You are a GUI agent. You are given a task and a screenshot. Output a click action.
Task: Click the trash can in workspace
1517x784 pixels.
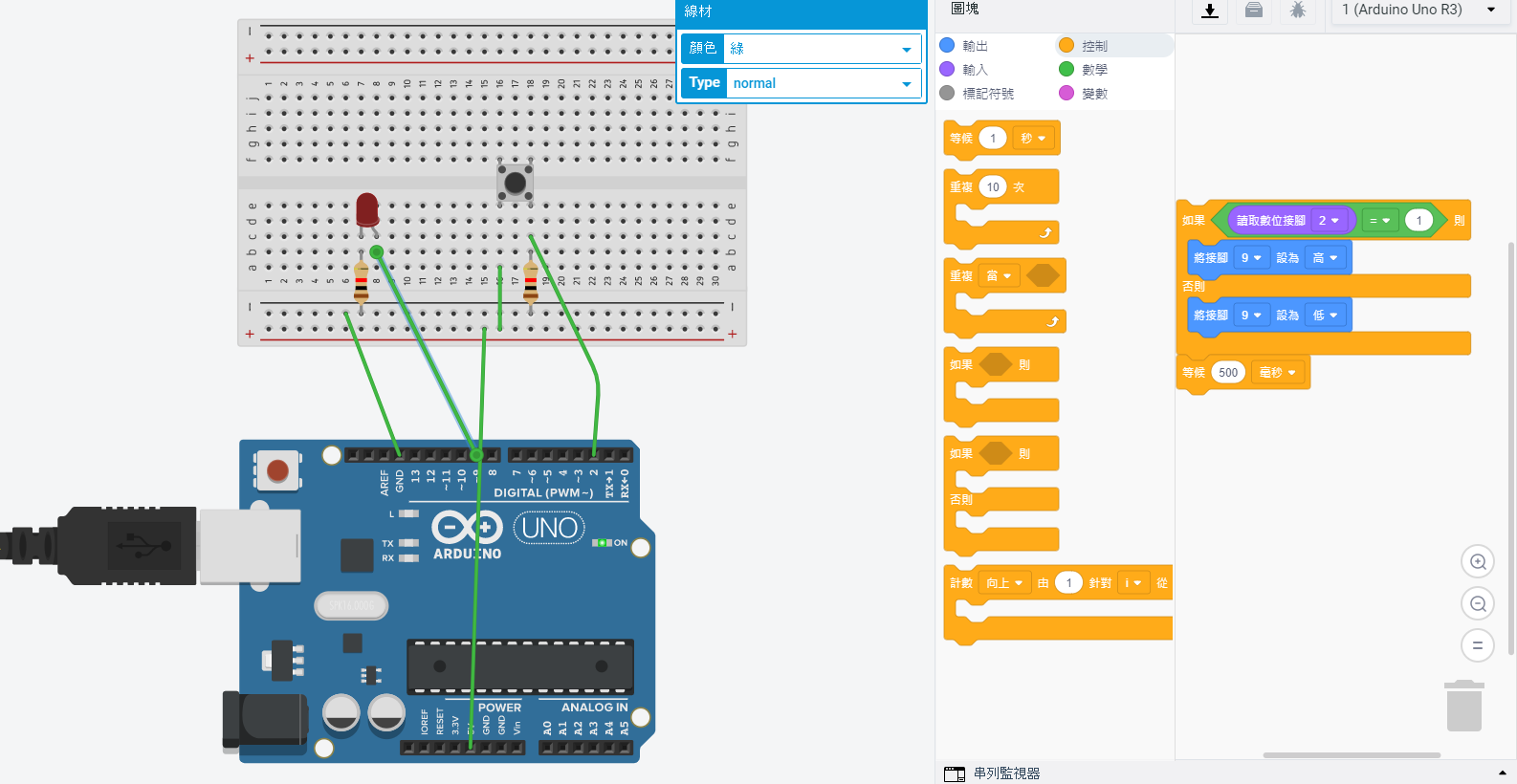[x=1463, y=706]
